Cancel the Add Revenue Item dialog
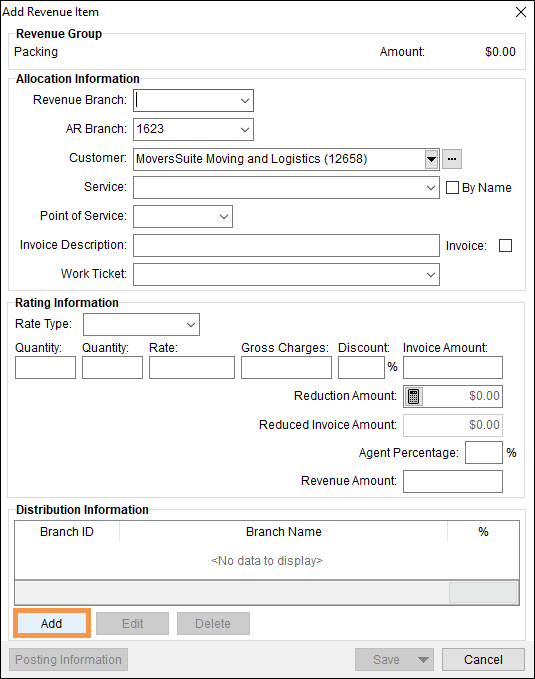The image size is (535, 679). (x=483, y=660)
